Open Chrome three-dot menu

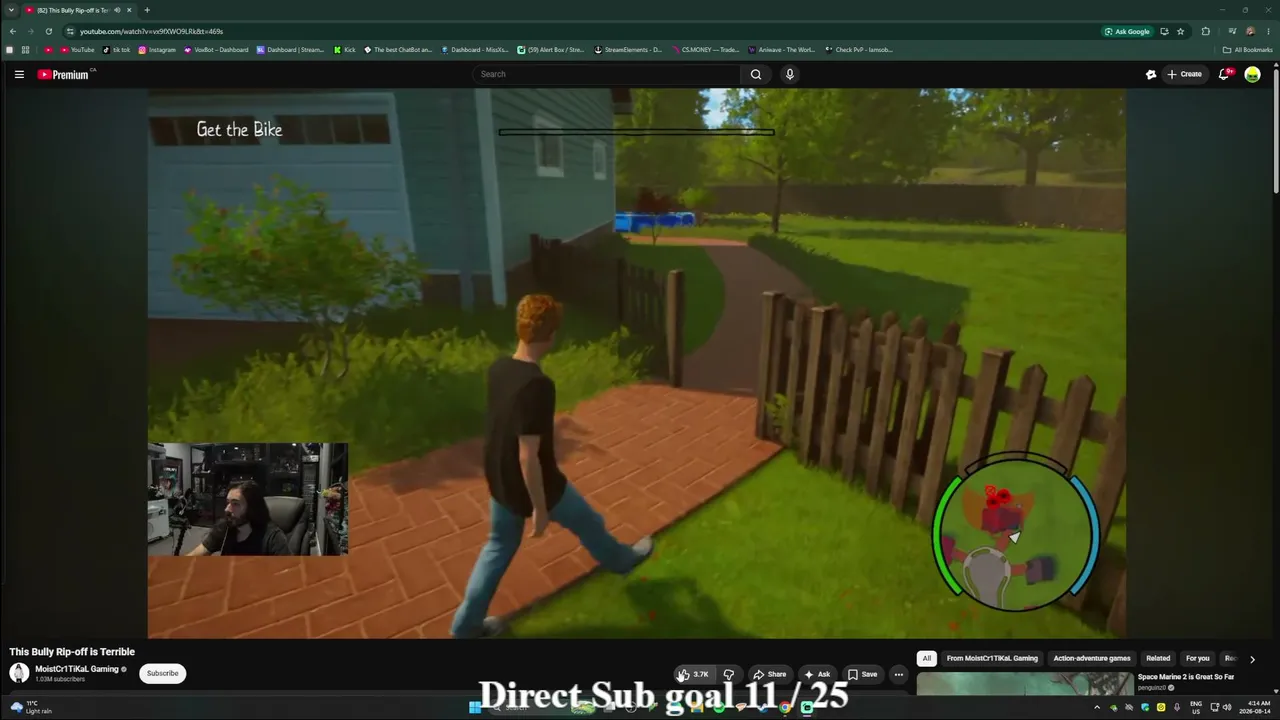[1268, 31]
